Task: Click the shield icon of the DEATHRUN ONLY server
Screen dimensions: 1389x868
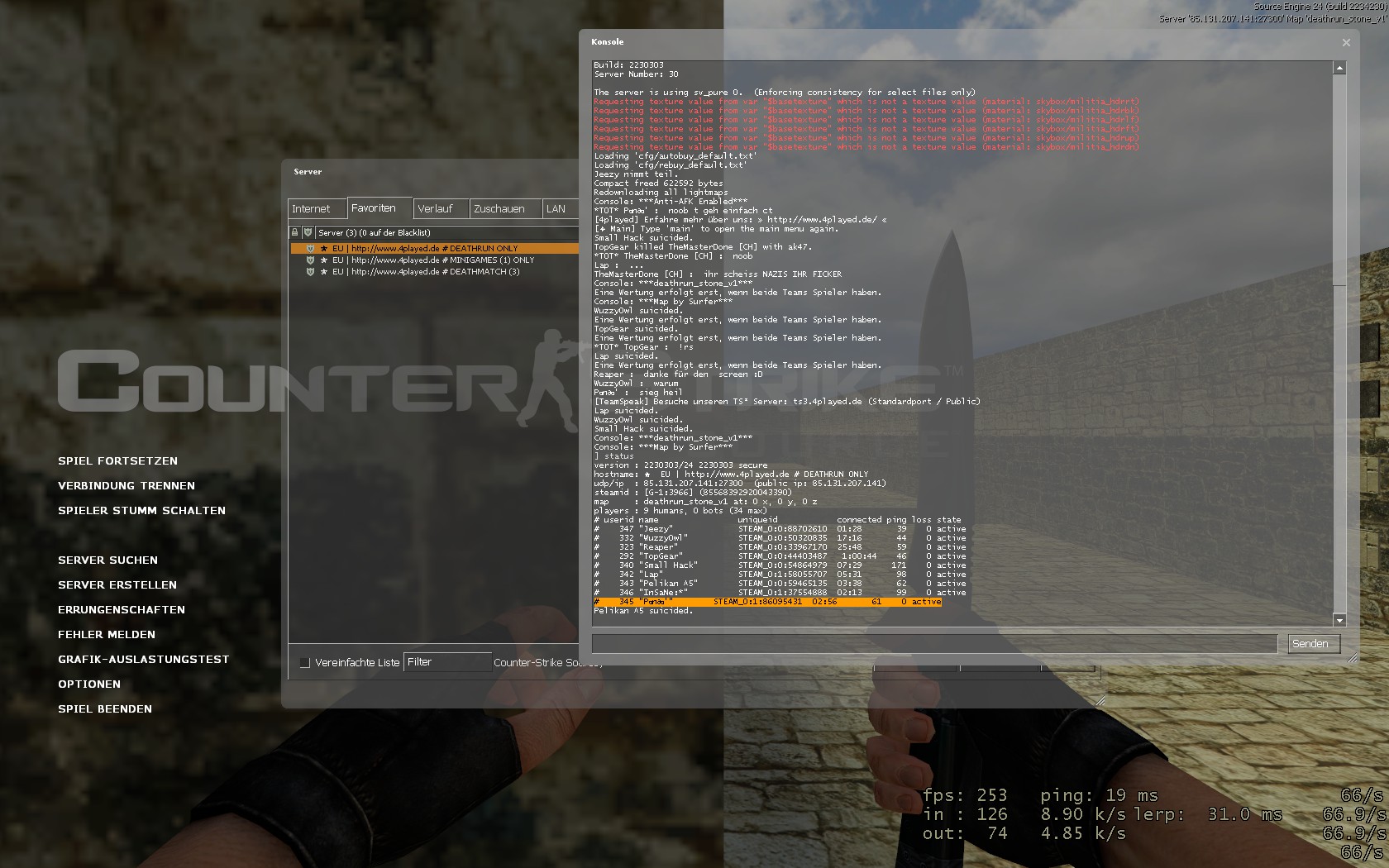Action: 311,248
